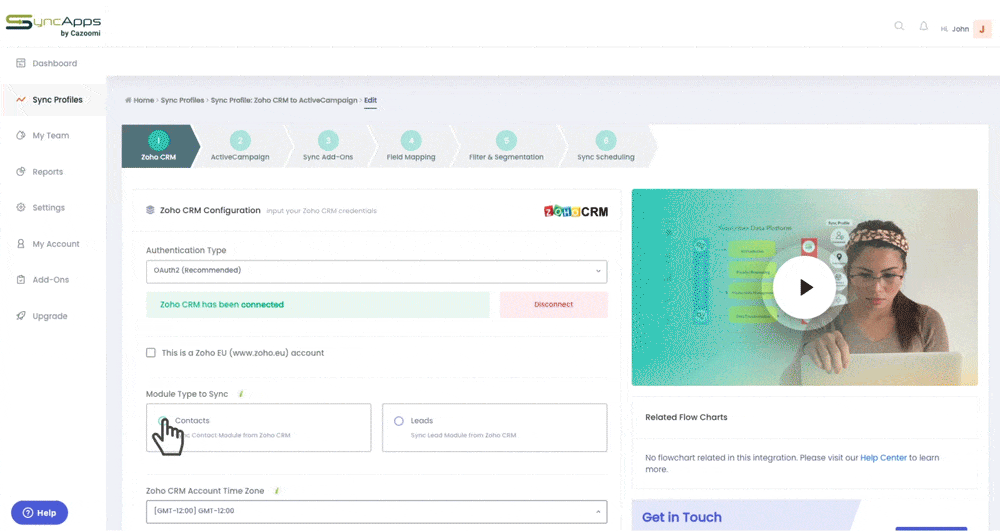Click the Disconnect button
The image size is (1000, 531).
554,305
